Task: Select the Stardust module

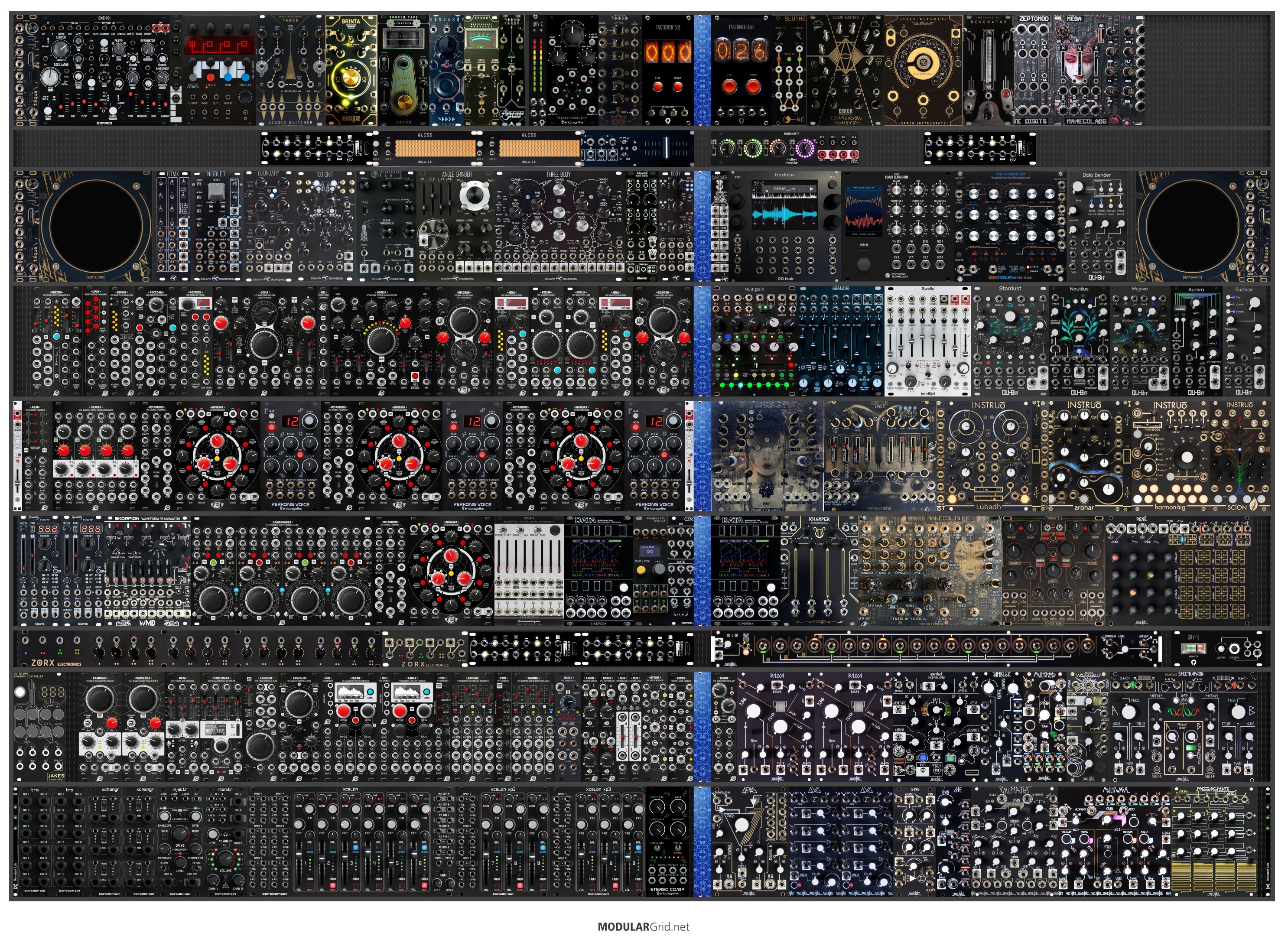Action: pos(1010,341)
